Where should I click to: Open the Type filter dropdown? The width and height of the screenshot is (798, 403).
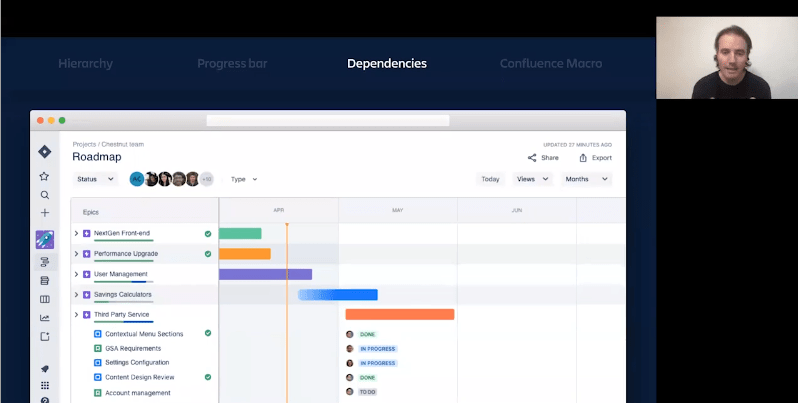coord(244,179)
